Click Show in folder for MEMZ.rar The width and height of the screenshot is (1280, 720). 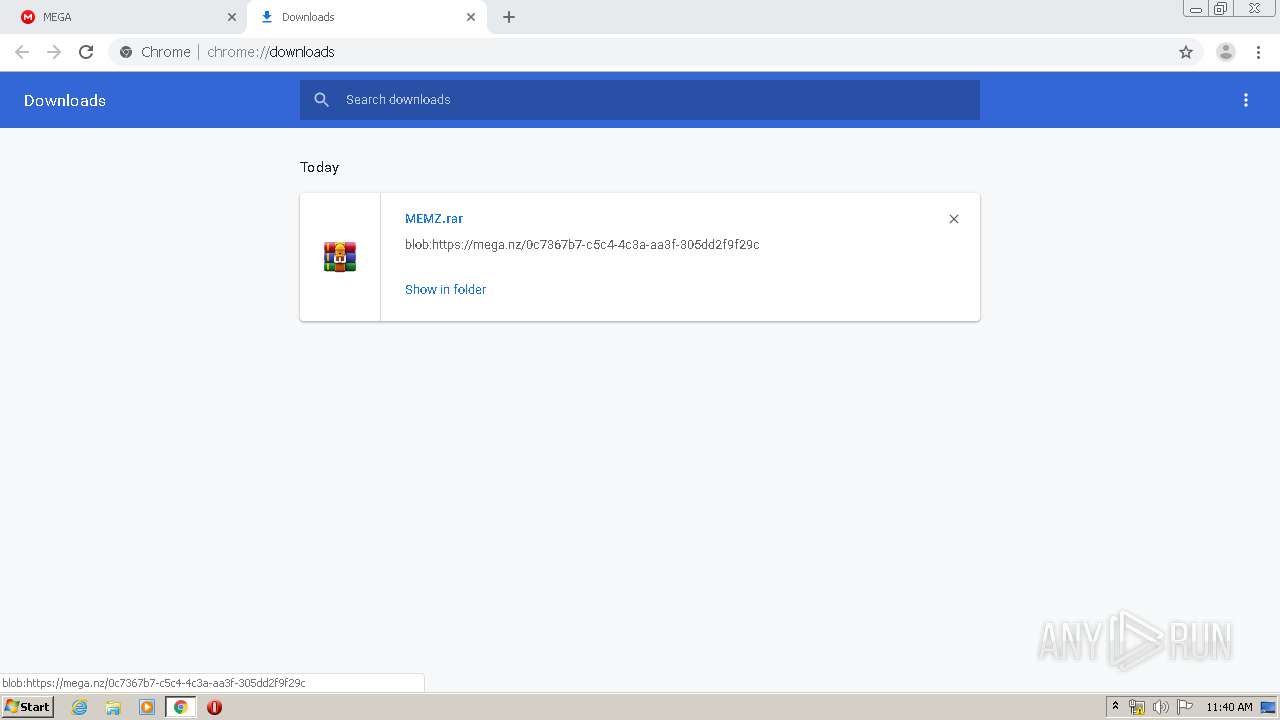pyautogui.click(x=445, y=289)
